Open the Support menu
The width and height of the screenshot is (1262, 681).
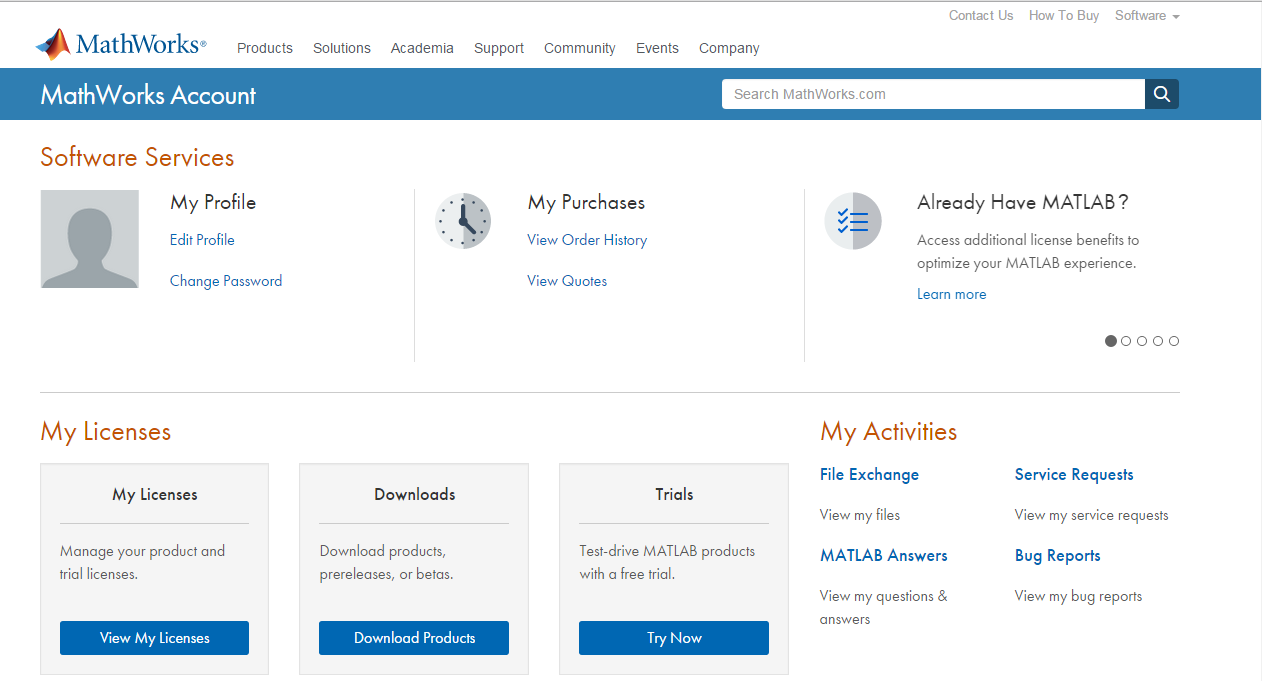(x=499, y=48)
